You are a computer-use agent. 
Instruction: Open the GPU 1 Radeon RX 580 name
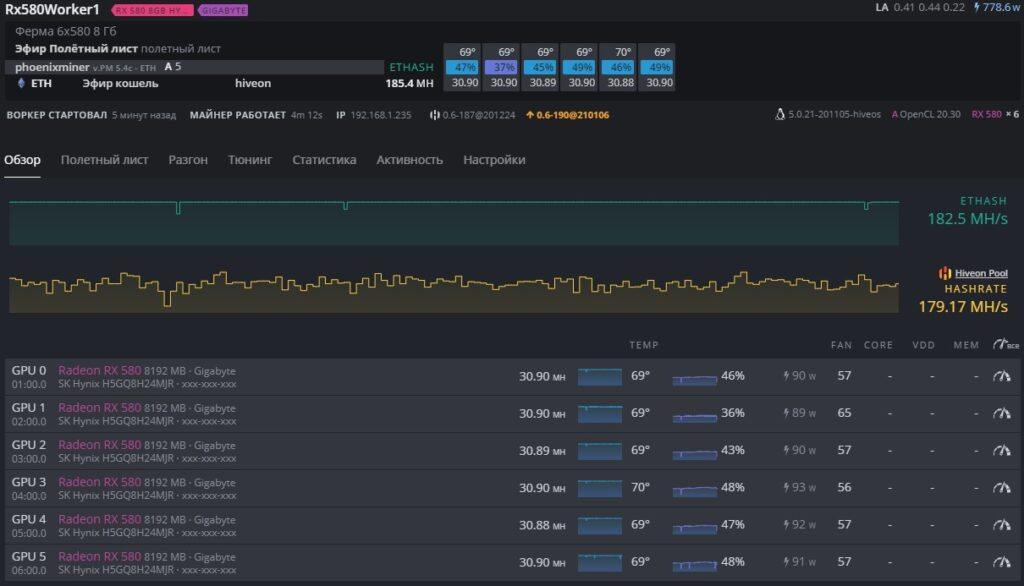pyautogui.click(x=99, y=408)
